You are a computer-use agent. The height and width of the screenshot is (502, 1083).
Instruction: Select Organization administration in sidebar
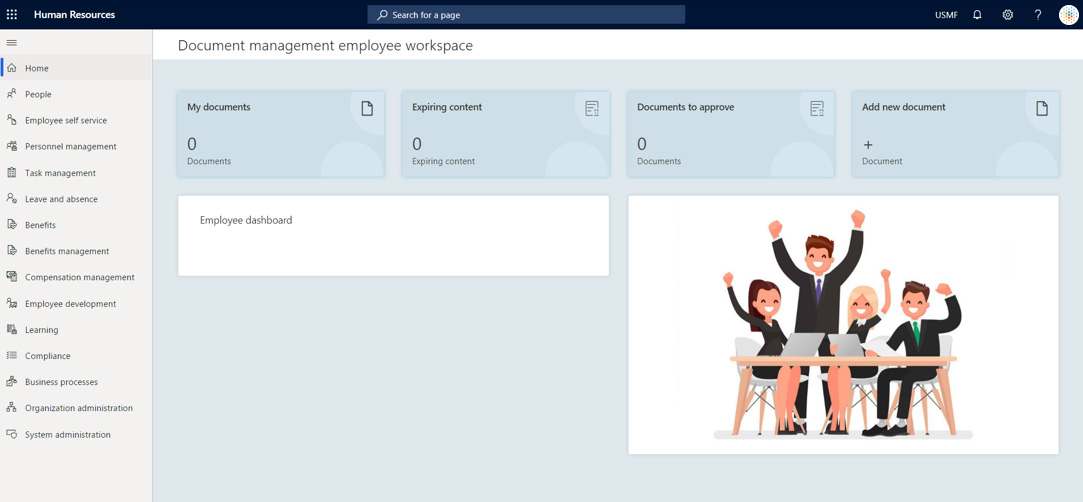77,408
